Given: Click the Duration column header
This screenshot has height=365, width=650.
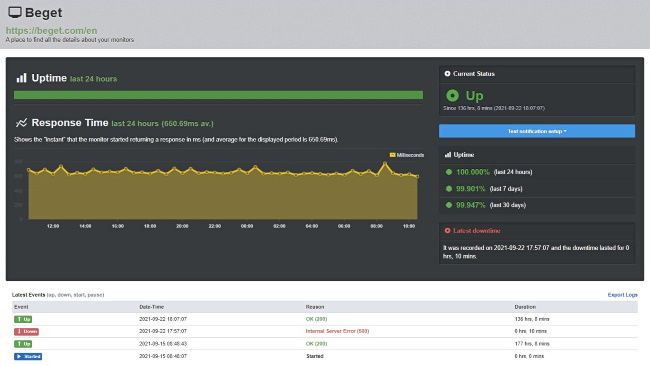Looking at the screenshot, I should [x=525, y=307].
